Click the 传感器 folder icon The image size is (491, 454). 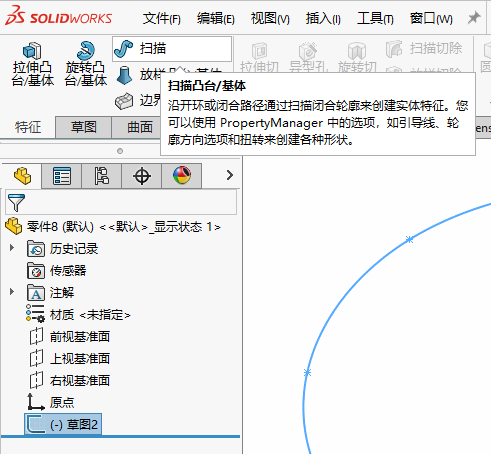click(x=36, y=270)
